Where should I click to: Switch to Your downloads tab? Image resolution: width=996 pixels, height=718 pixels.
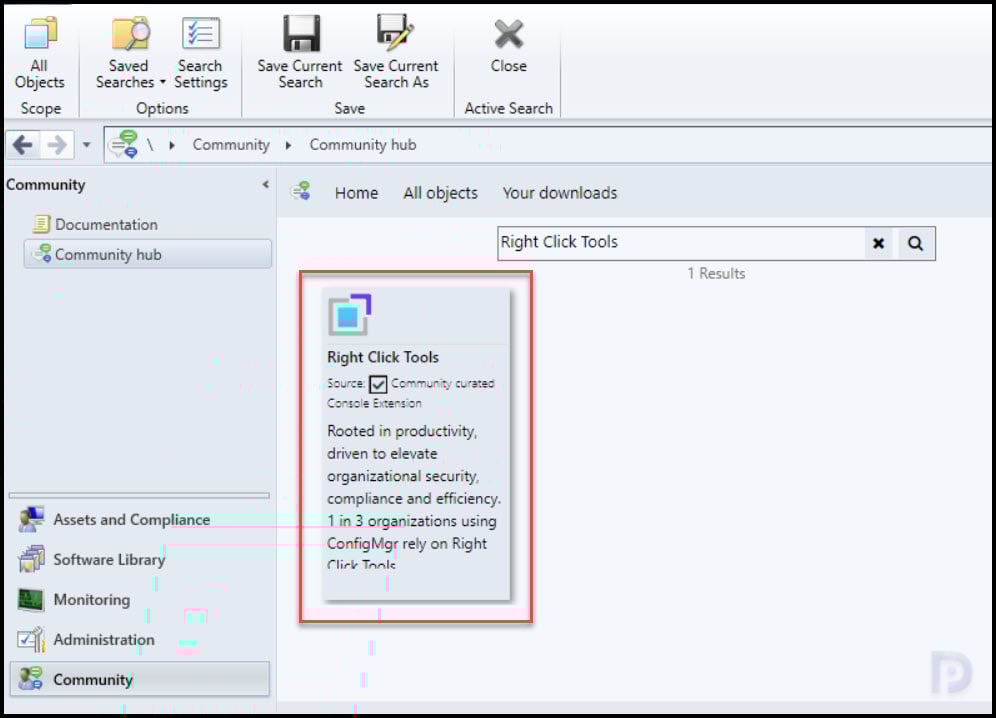coord(560,193)
